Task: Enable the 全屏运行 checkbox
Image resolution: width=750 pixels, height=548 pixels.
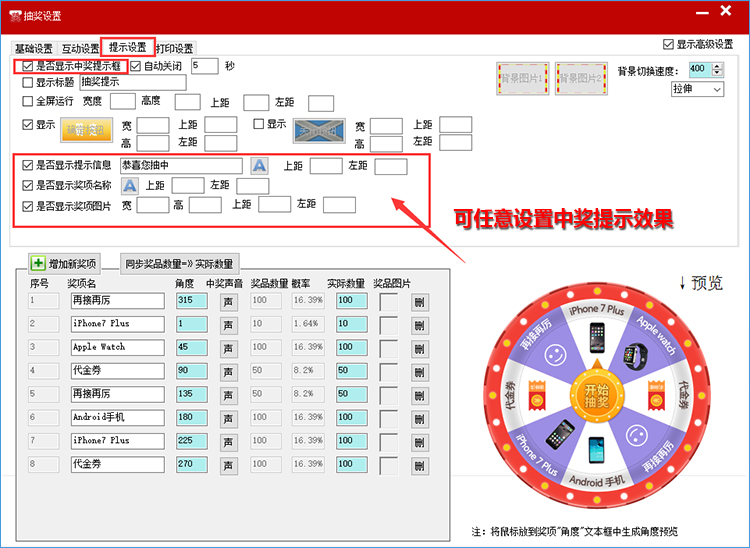Action: coord(28,101)
